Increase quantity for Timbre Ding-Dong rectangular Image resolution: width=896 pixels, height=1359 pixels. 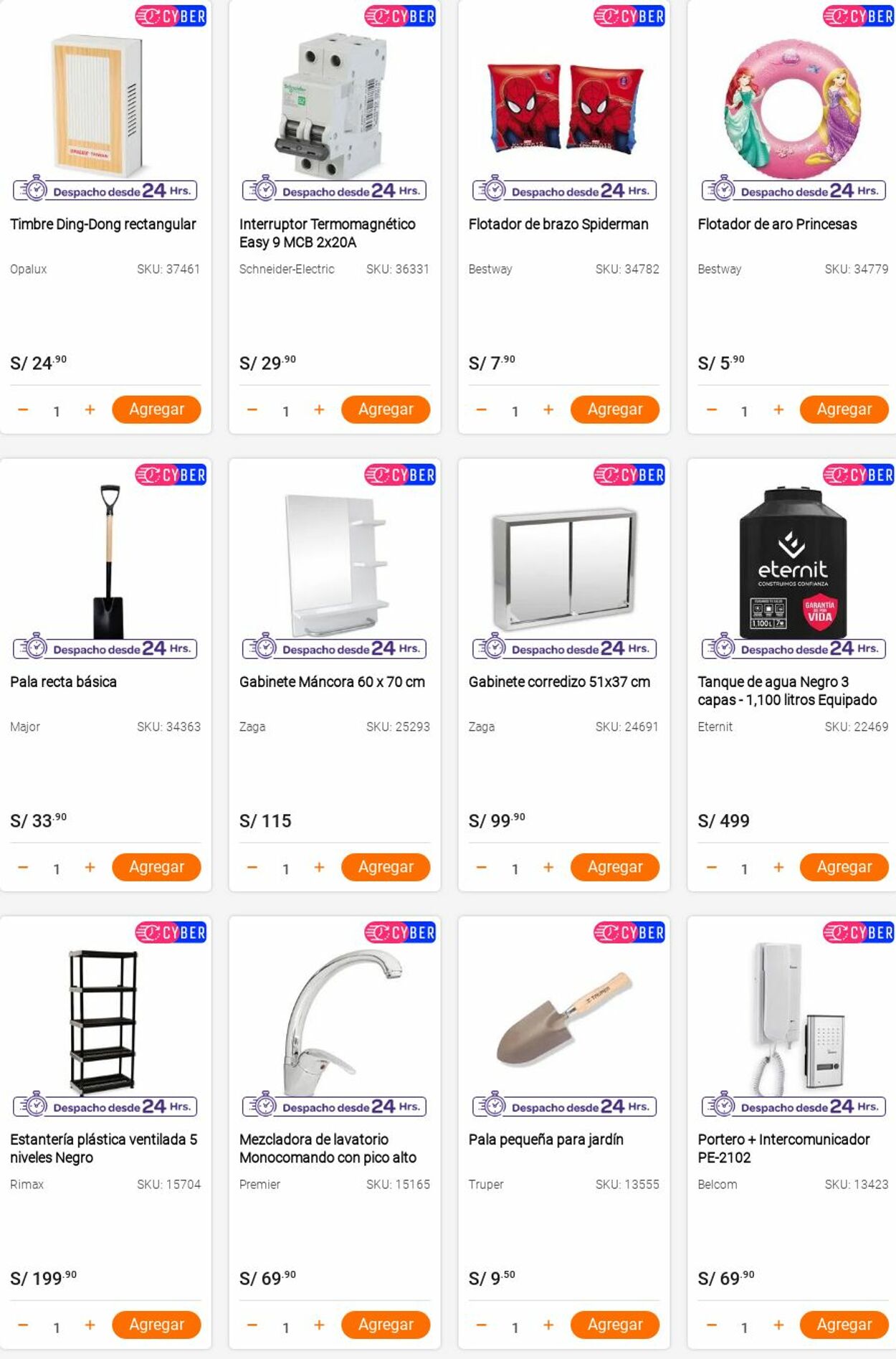point(90,409)
